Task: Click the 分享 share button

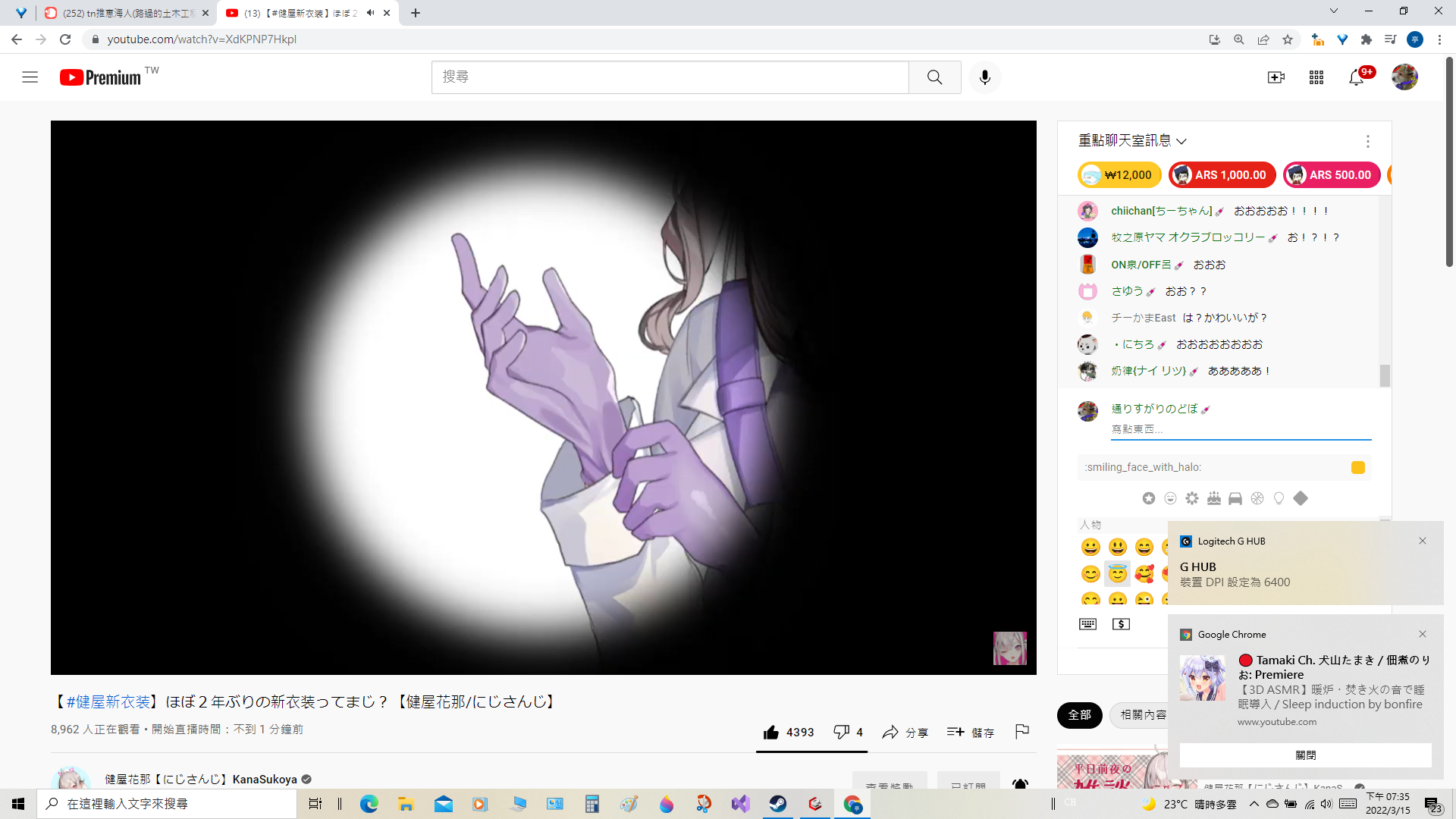Action: point(905,733)
